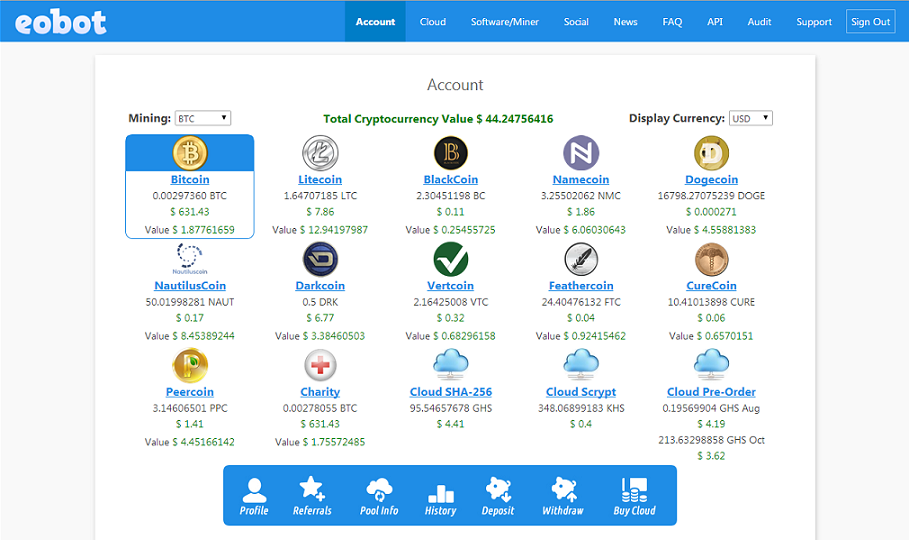Viewport: 909px width, 540px height.
Task: Click the Namecoin coin icon
Action: tap(581, 153)
